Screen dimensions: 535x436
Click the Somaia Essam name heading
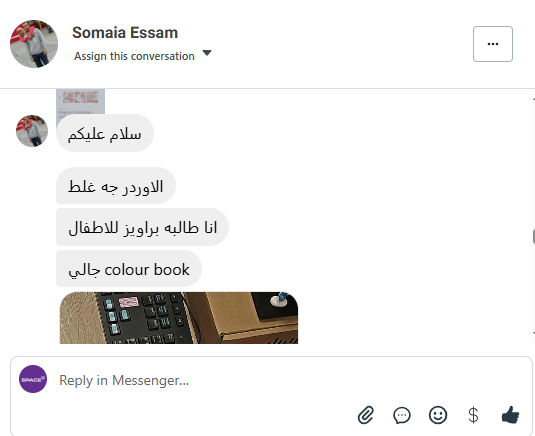125,33
